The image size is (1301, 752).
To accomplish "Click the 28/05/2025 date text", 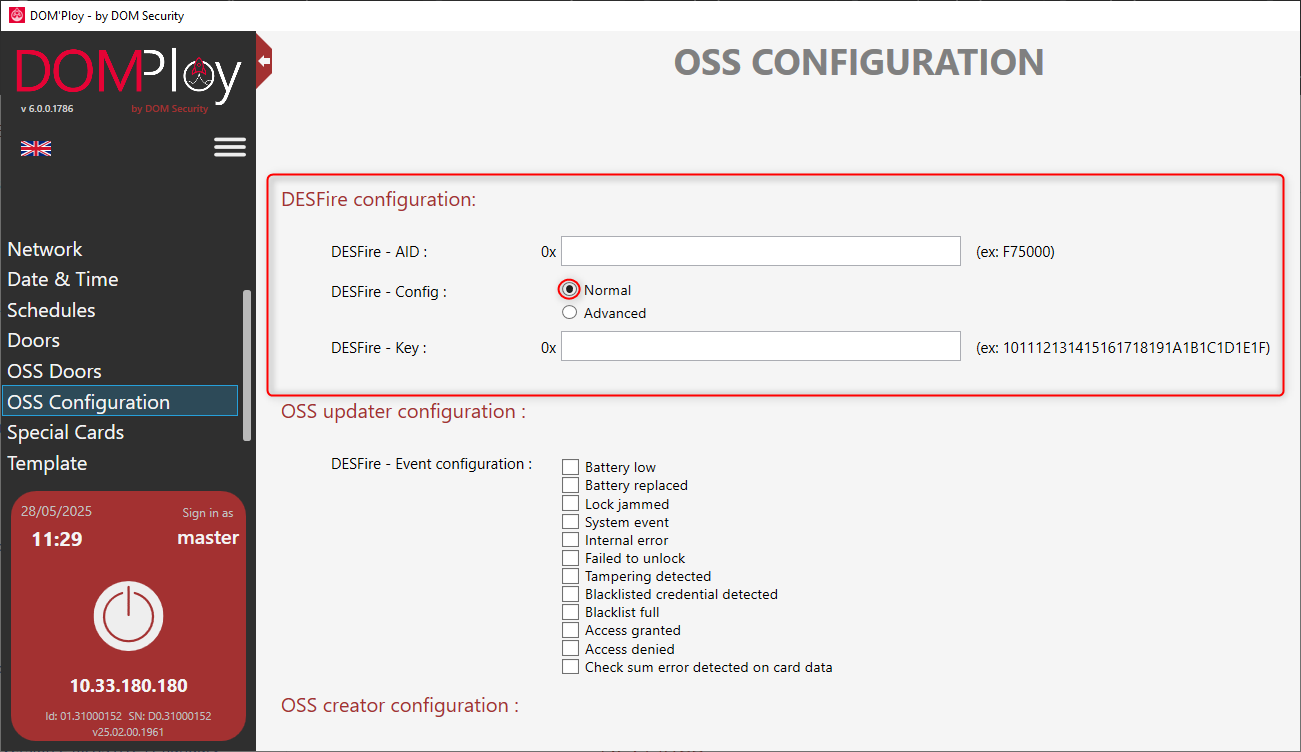I will tap(56, 511).
